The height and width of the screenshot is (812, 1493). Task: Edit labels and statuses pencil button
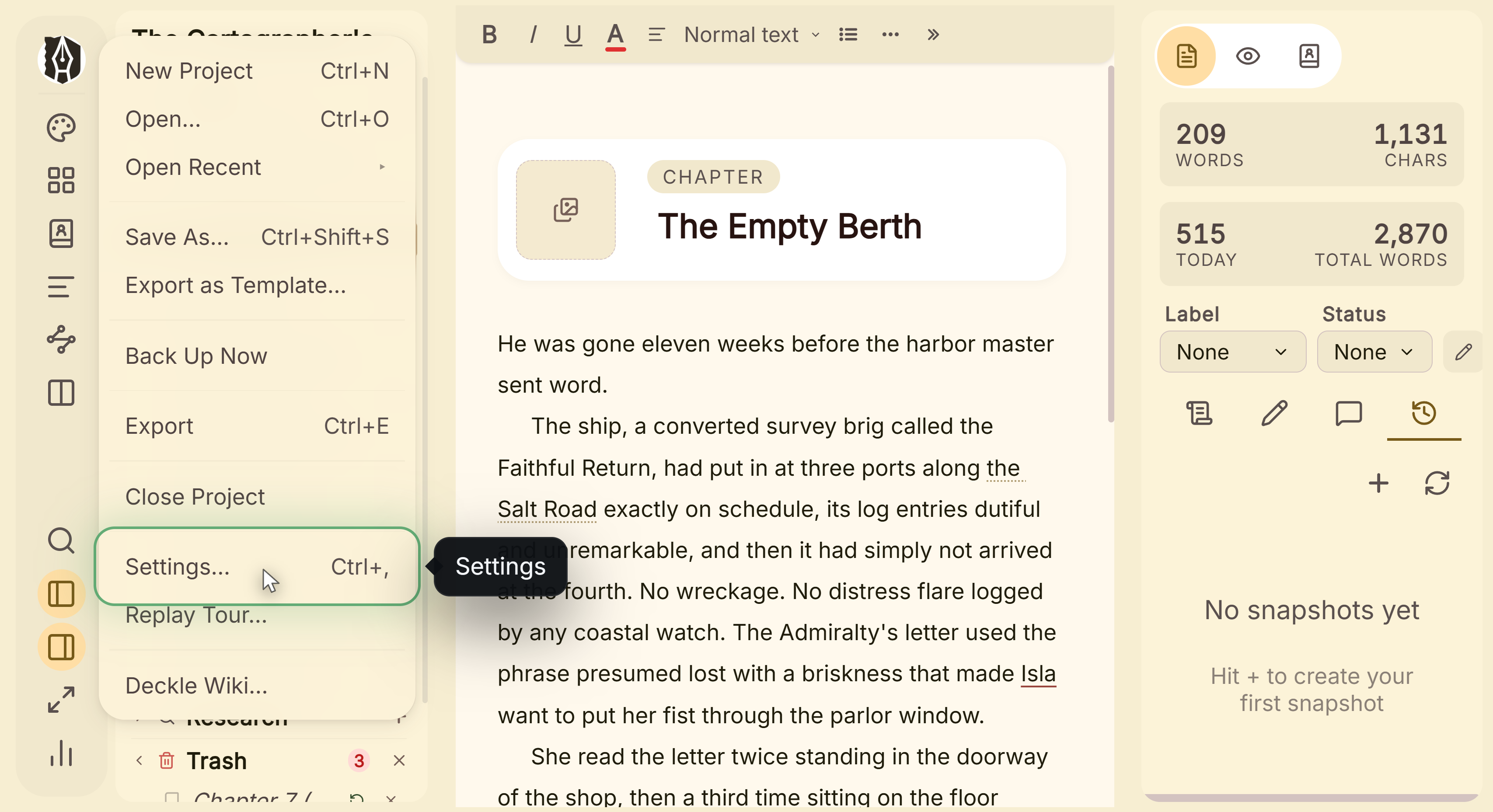click(x=1463, y=352)
